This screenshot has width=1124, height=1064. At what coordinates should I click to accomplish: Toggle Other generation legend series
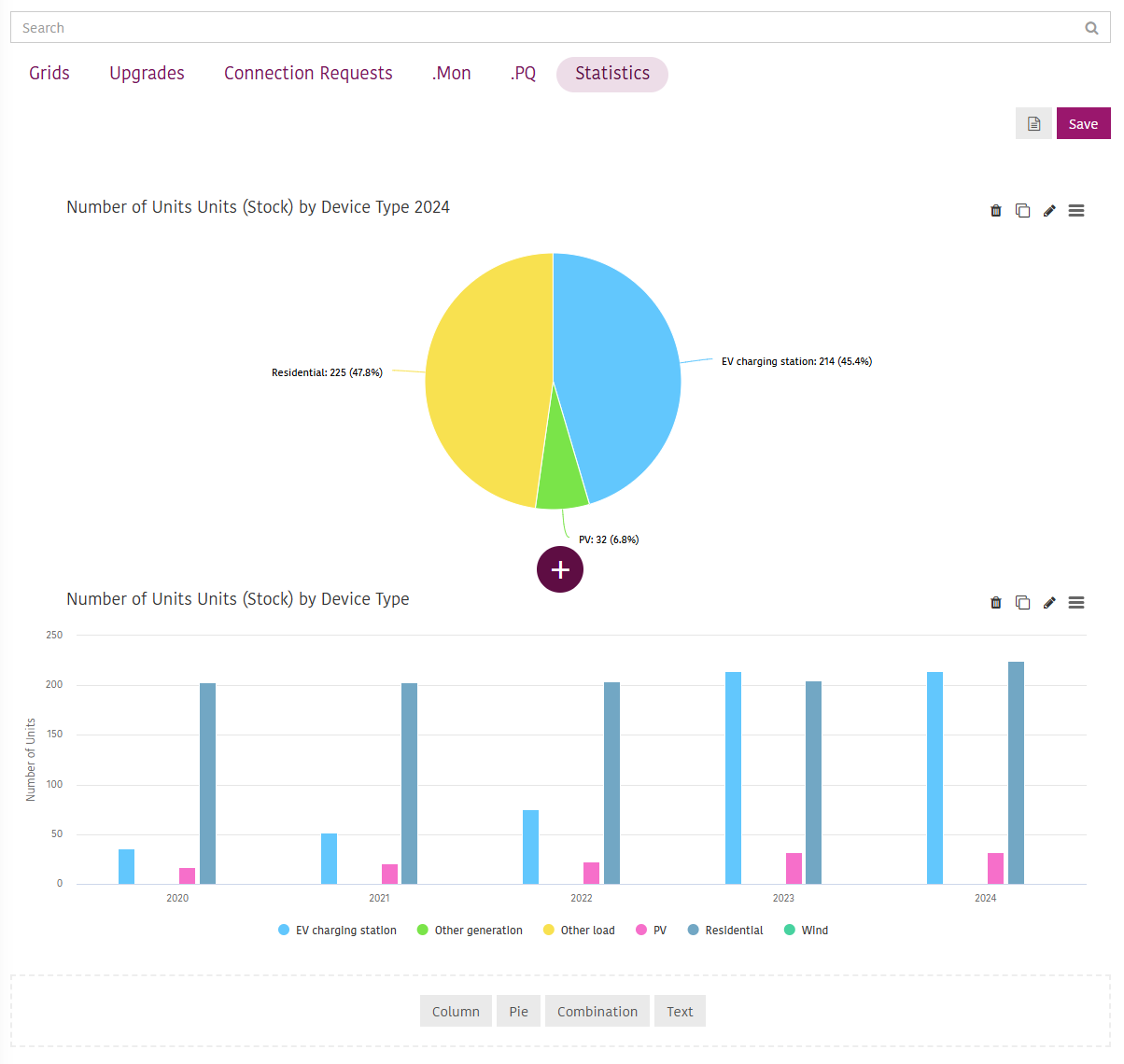(x=470, y=931)
